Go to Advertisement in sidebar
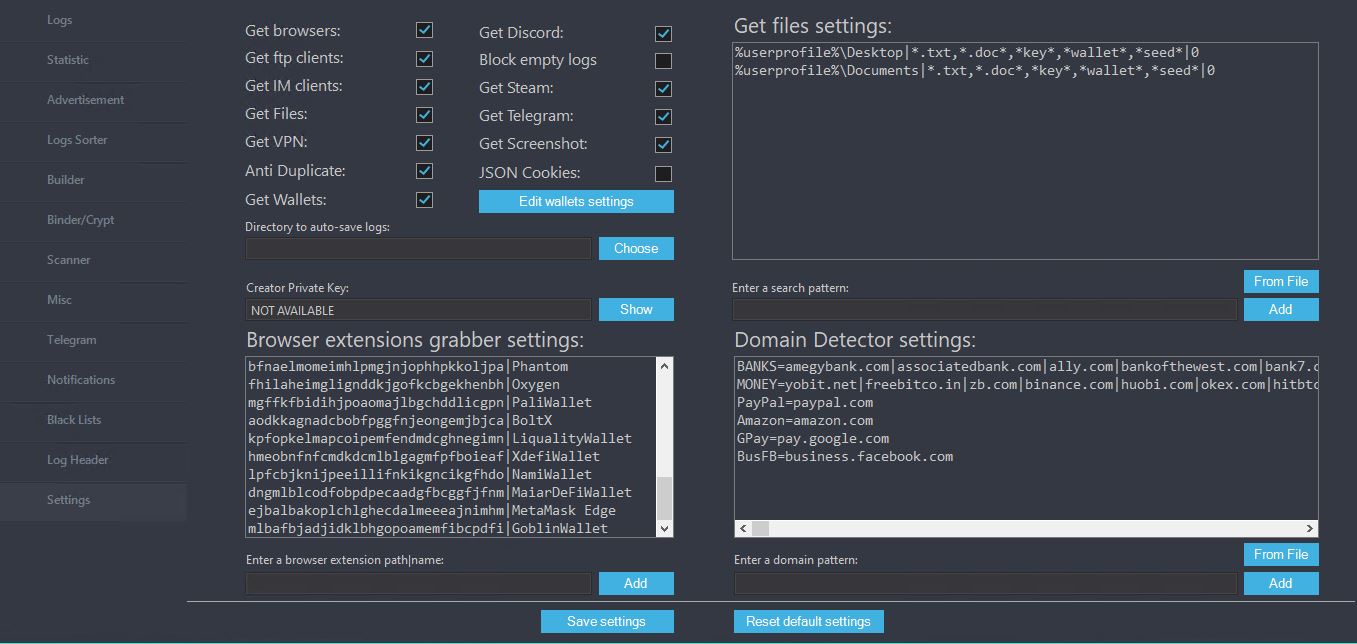Image resolution: width=1357 pixels, height=644 pixels. pos(93,100)
